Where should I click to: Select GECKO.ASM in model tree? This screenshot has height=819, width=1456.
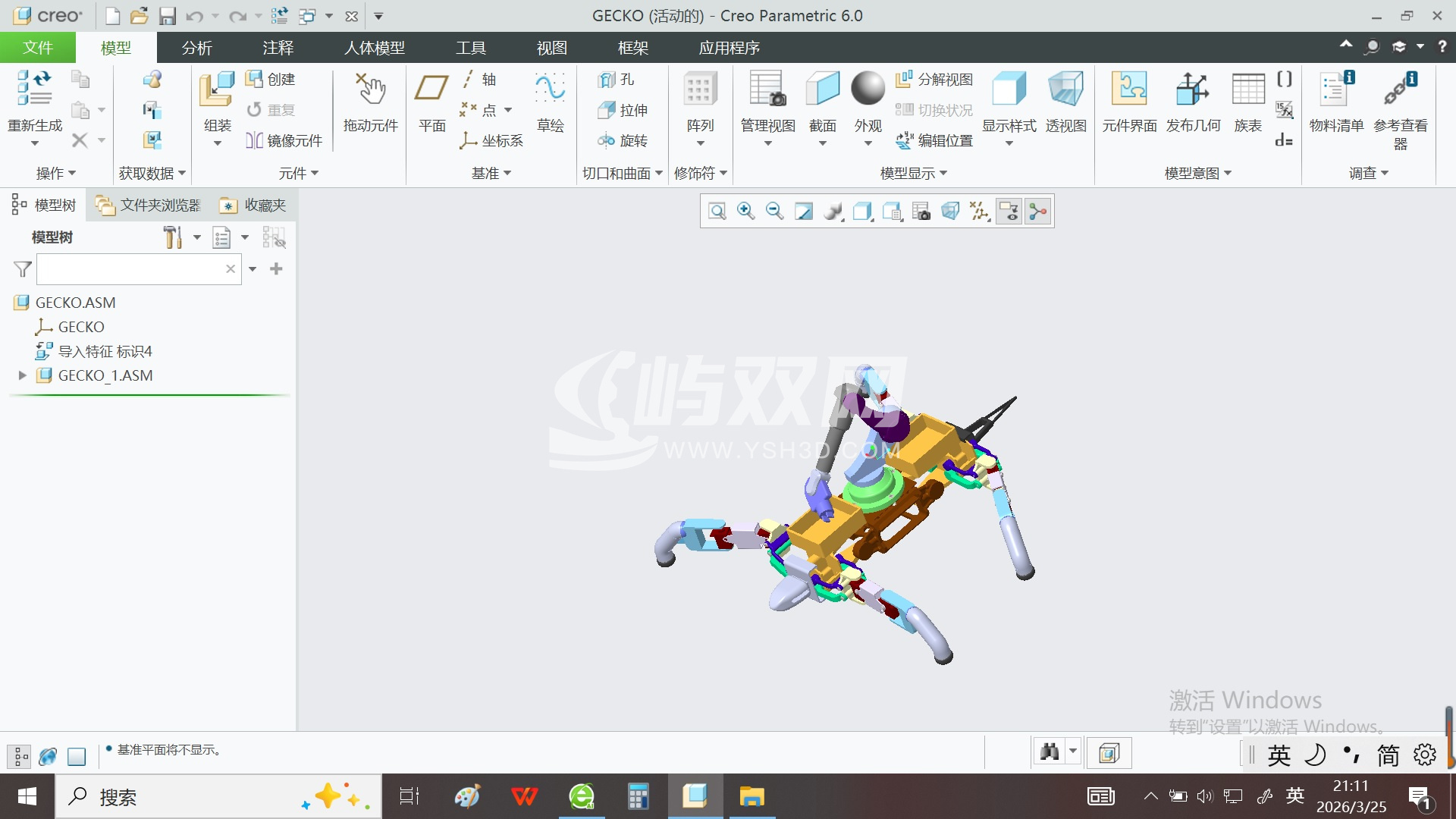75,303
